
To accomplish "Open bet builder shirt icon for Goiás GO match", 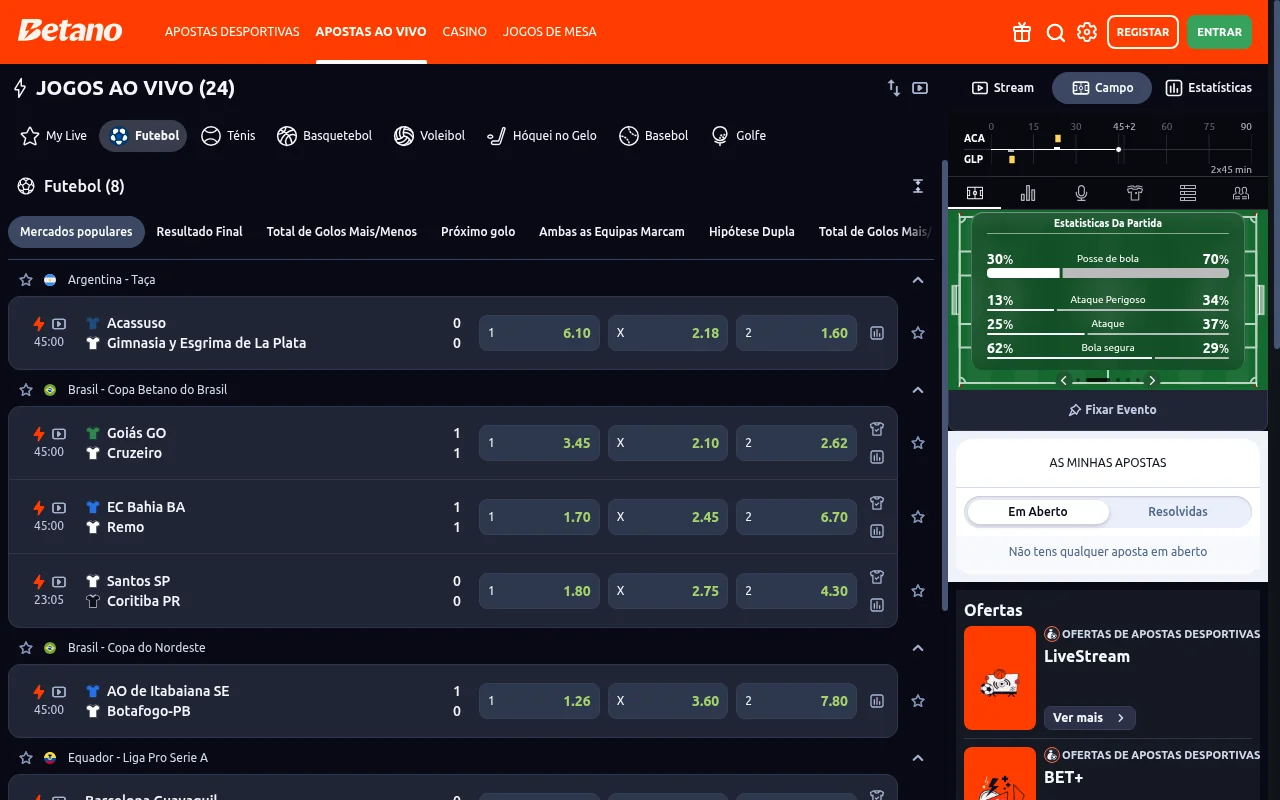I will (877, 429).
